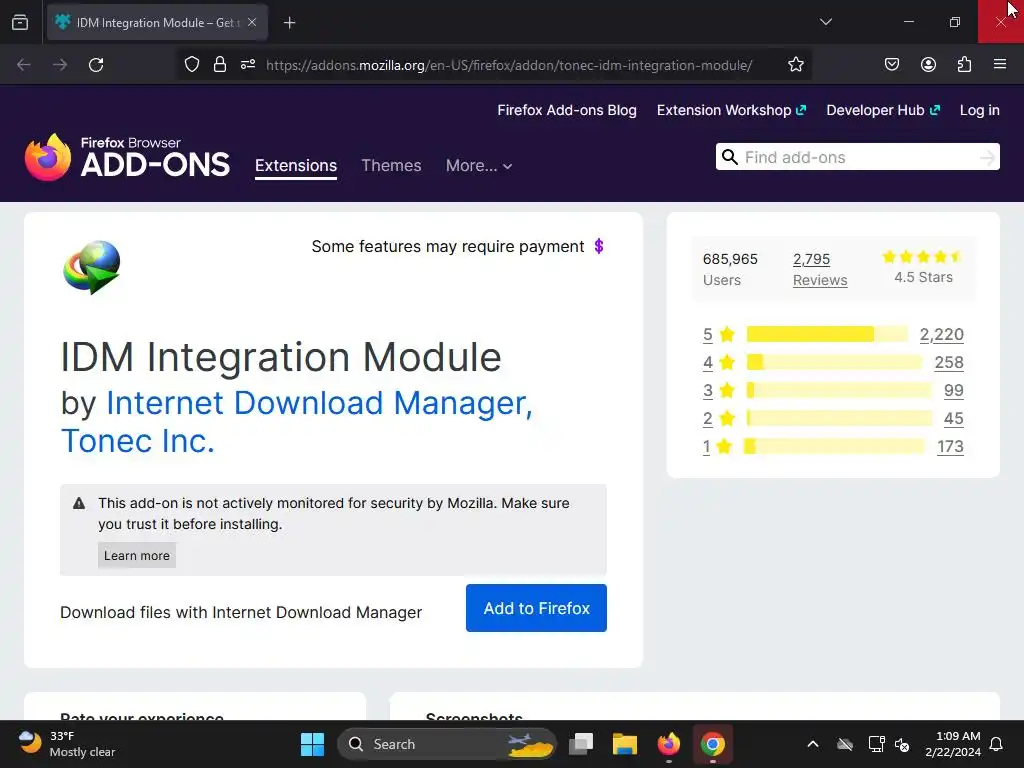Open the tracking protection shield icon

point(191,65)
